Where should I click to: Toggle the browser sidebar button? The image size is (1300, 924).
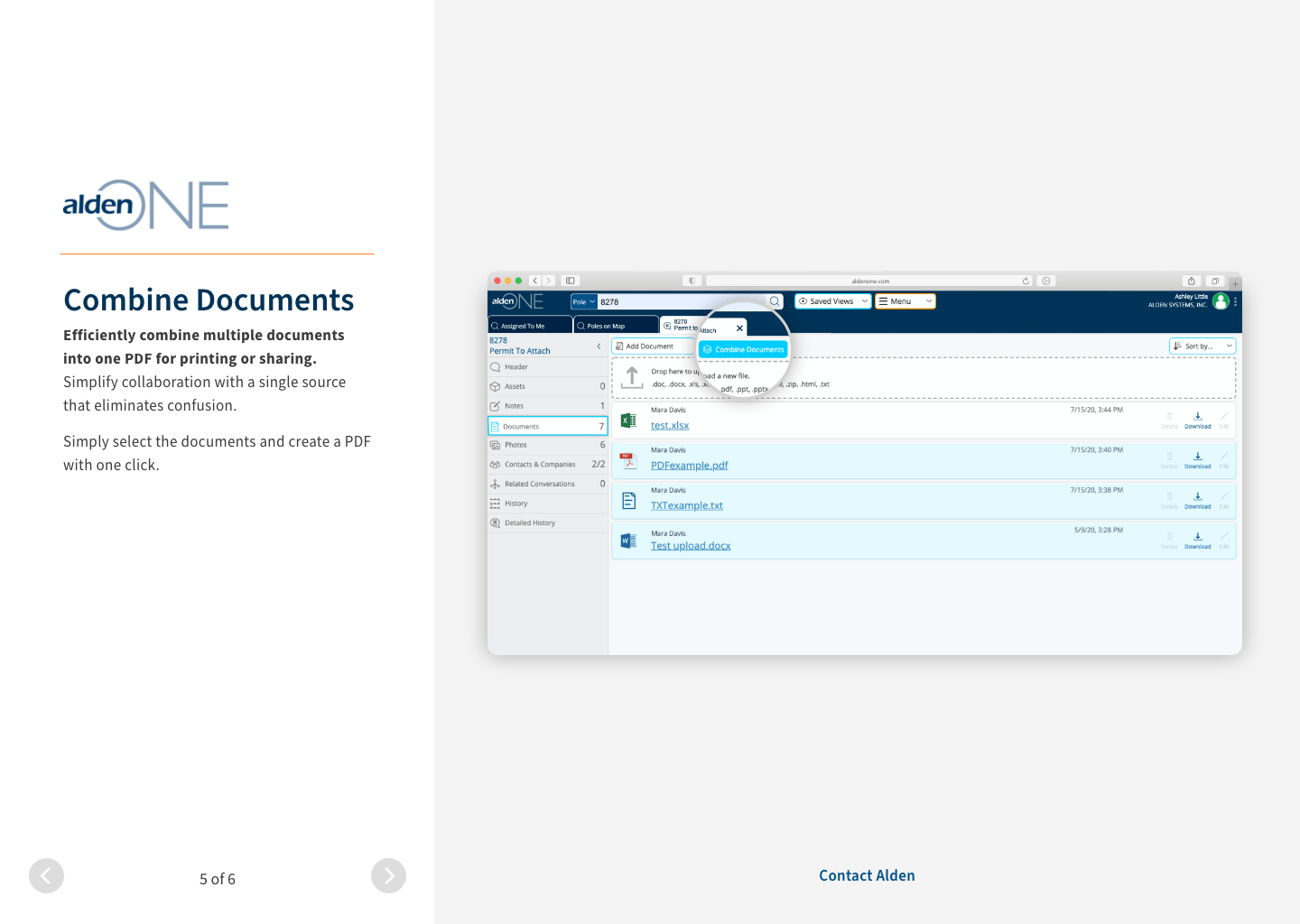click(x=571, y=281)
